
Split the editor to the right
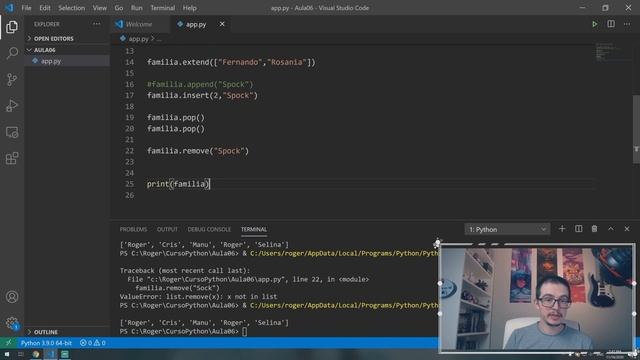(611, 24)
